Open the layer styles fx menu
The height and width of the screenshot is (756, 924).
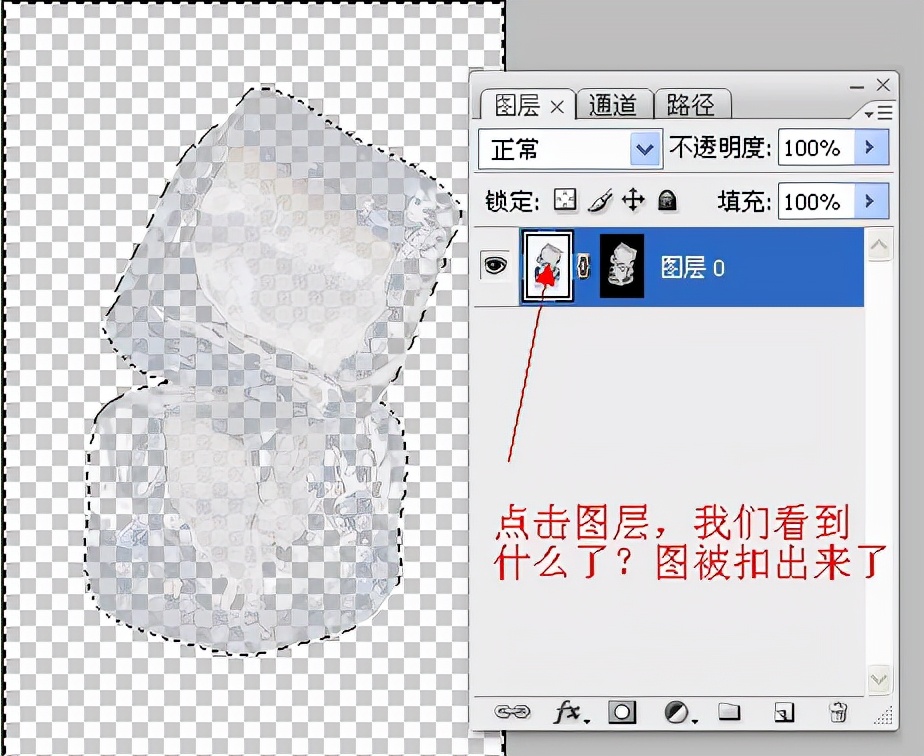click(572, 712)
